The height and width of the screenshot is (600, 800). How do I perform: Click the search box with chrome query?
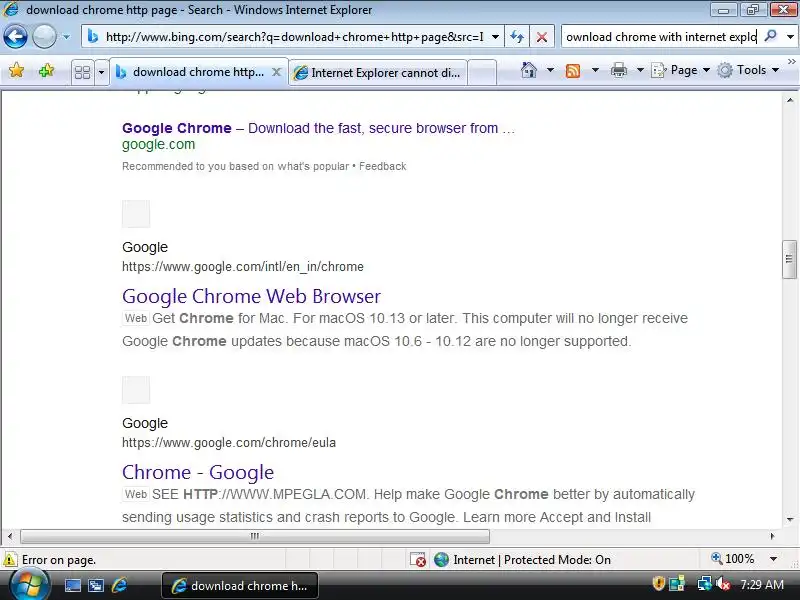(x=661, y=37)
